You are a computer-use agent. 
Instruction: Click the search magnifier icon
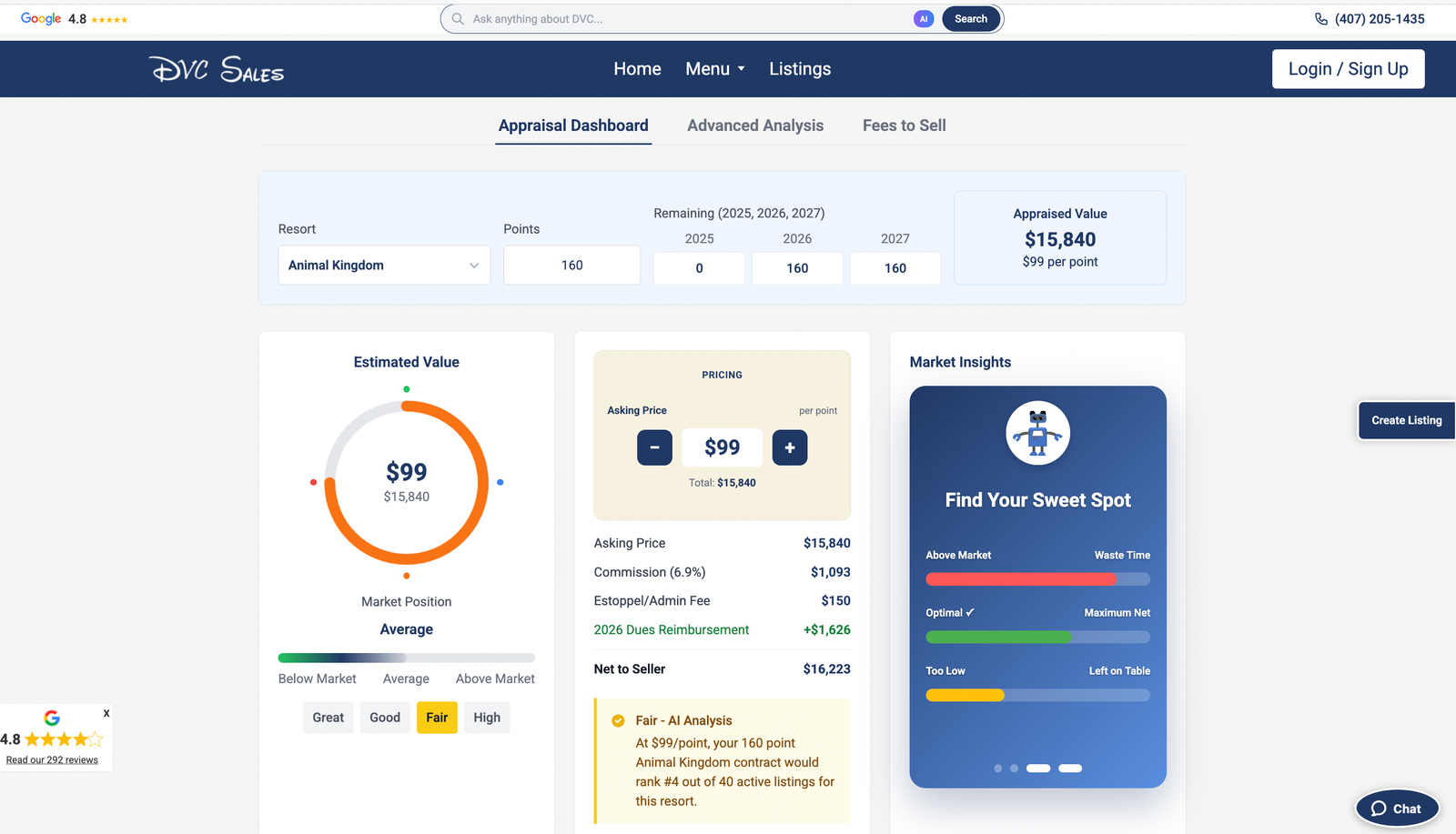(x=458, y=19)
